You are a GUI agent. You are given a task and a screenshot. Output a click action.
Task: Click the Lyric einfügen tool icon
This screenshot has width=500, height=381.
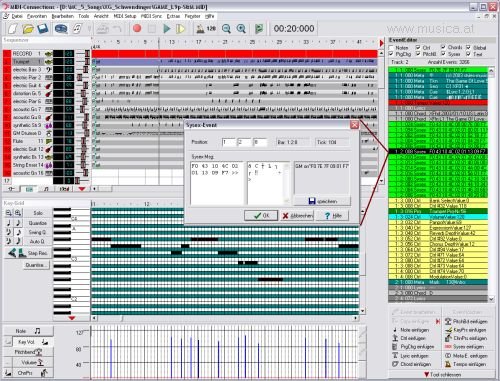[395, 356]
